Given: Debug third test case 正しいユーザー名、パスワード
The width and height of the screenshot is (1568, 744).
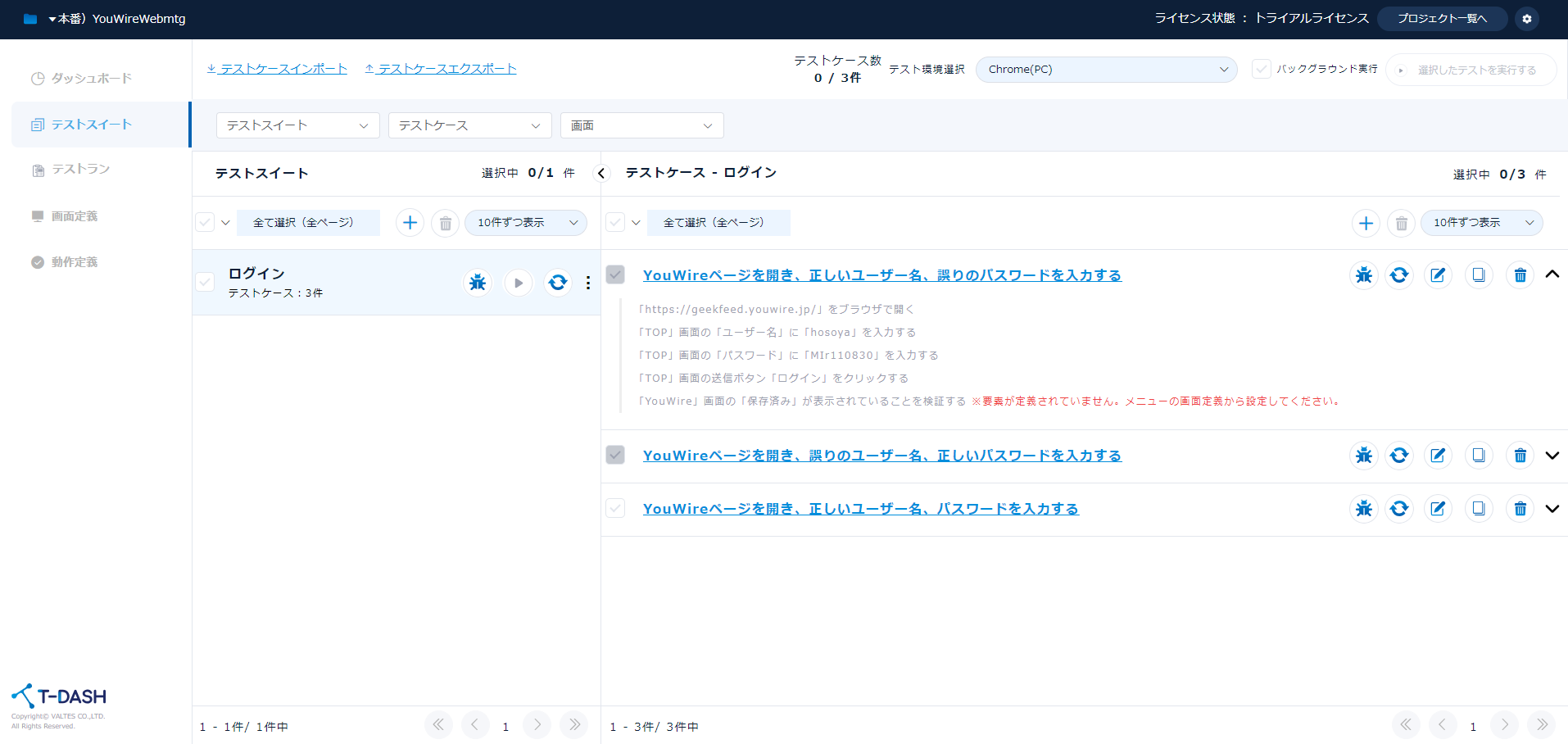Looking at the screenshot, I should pos(1363,509).
